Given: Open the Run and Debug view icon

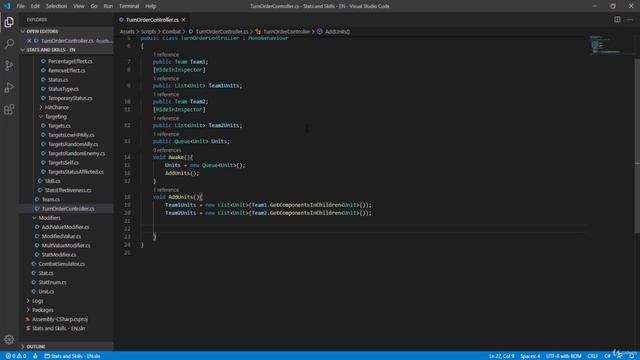Looking at the screenshot, I should [9, 87].
